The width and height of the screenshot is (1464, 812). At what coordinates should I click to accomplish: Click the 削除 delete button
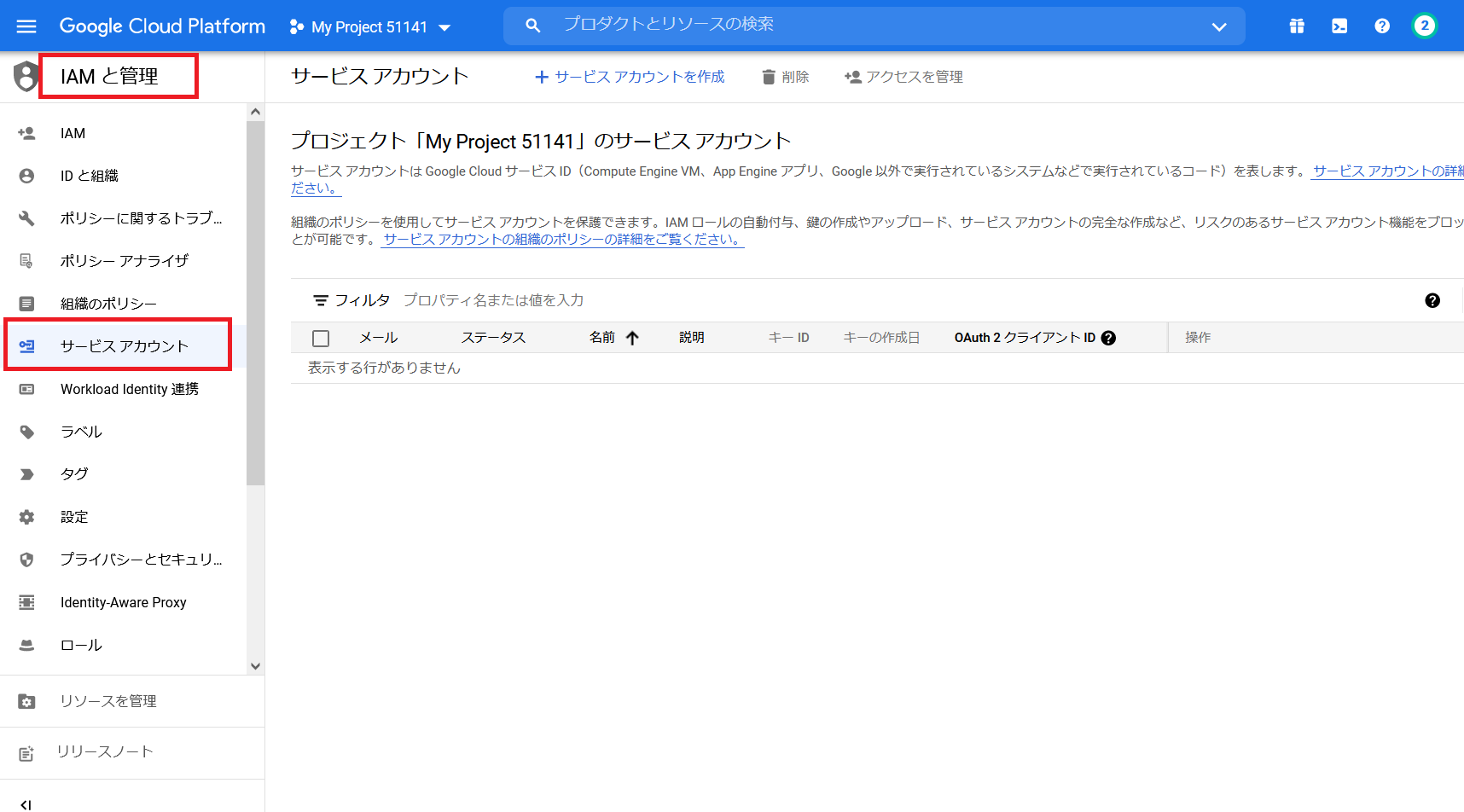click(786, 77)
